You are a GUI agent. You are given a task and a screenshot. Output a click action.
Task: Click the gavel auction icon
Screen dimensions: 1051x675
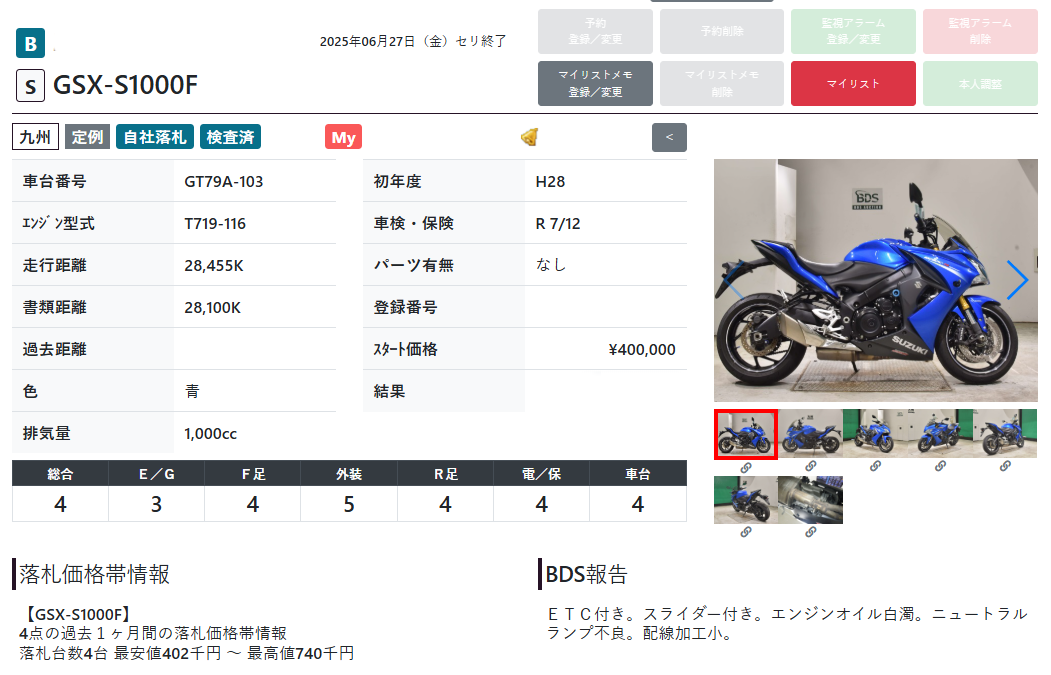(530, 137)
